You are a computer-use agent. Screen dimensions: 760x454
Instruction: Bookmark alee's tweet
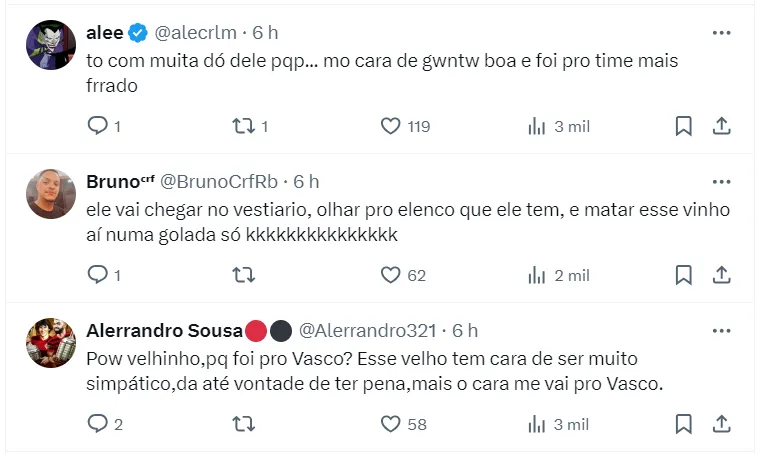(684, 126)
